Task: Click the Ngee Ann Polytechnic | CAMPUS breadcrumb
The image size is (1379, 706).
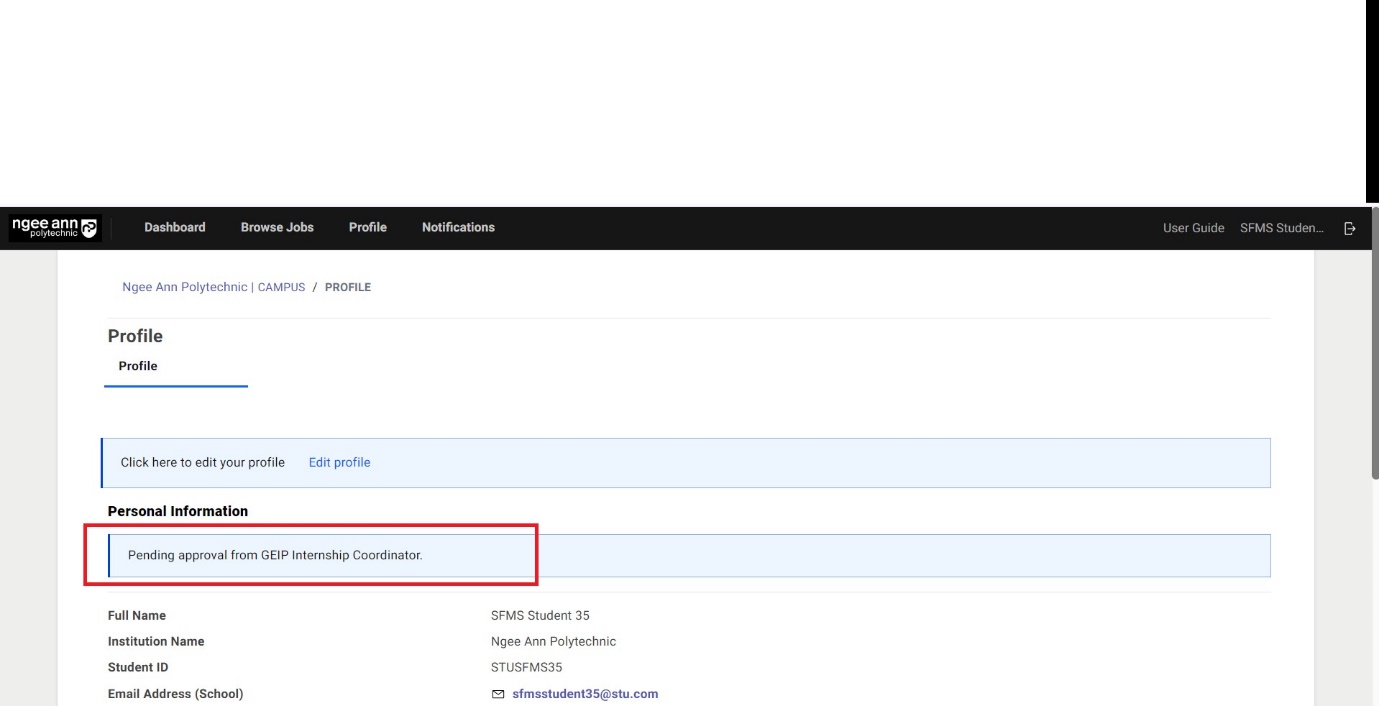Action: [213, 287]
